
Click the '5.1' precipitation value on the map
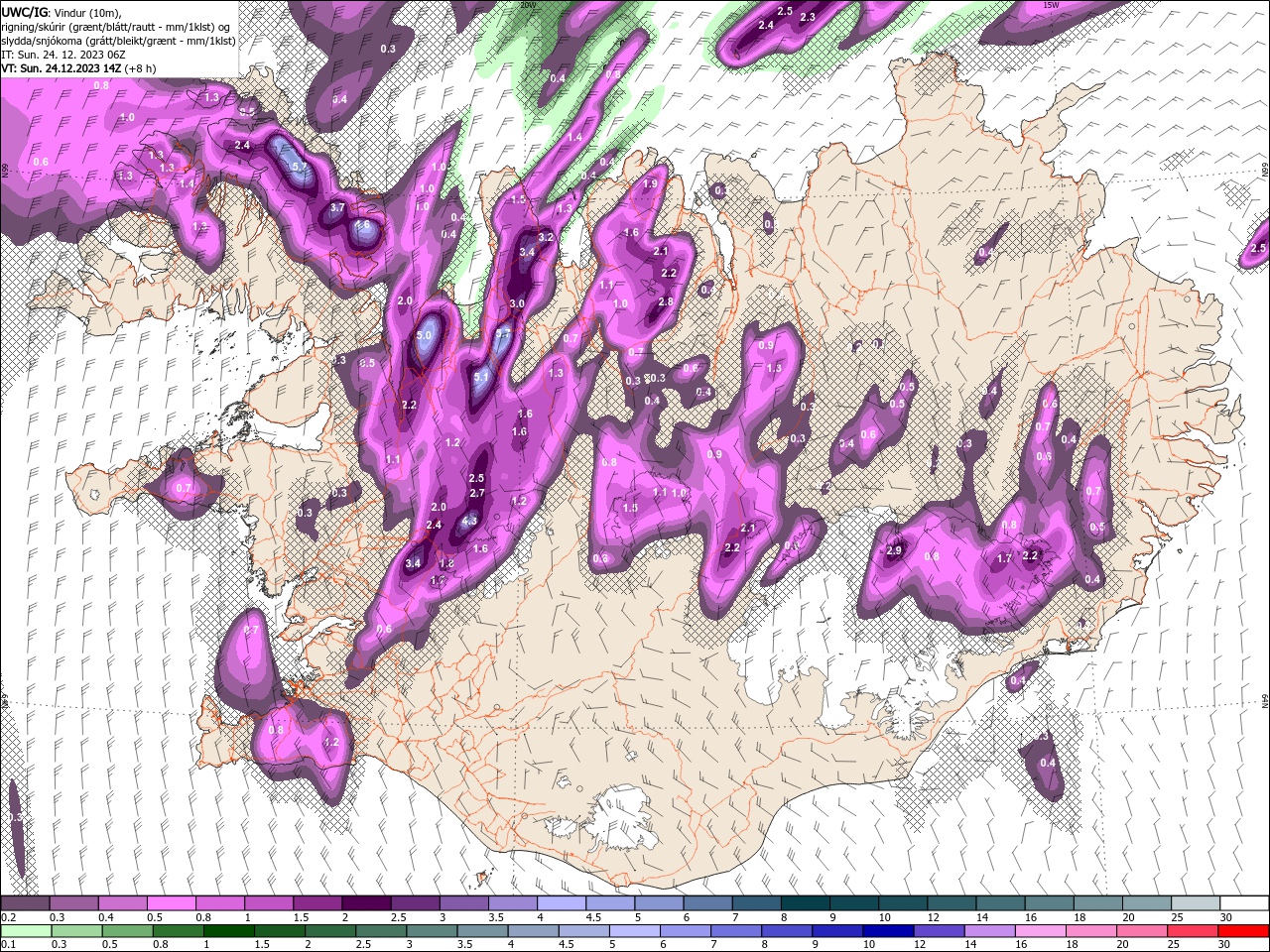click(x=482, y=377)
